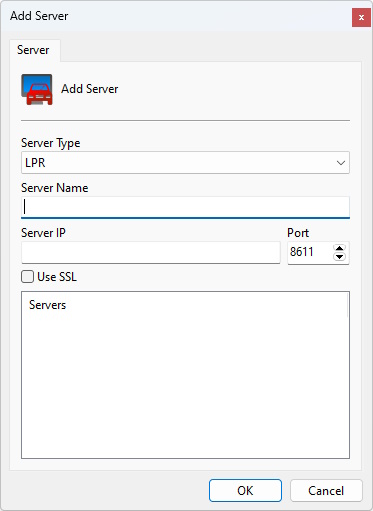The width and height of the screenshot is (373, 511).
Task: Confirm with the OK button
Action: point(245,491)
